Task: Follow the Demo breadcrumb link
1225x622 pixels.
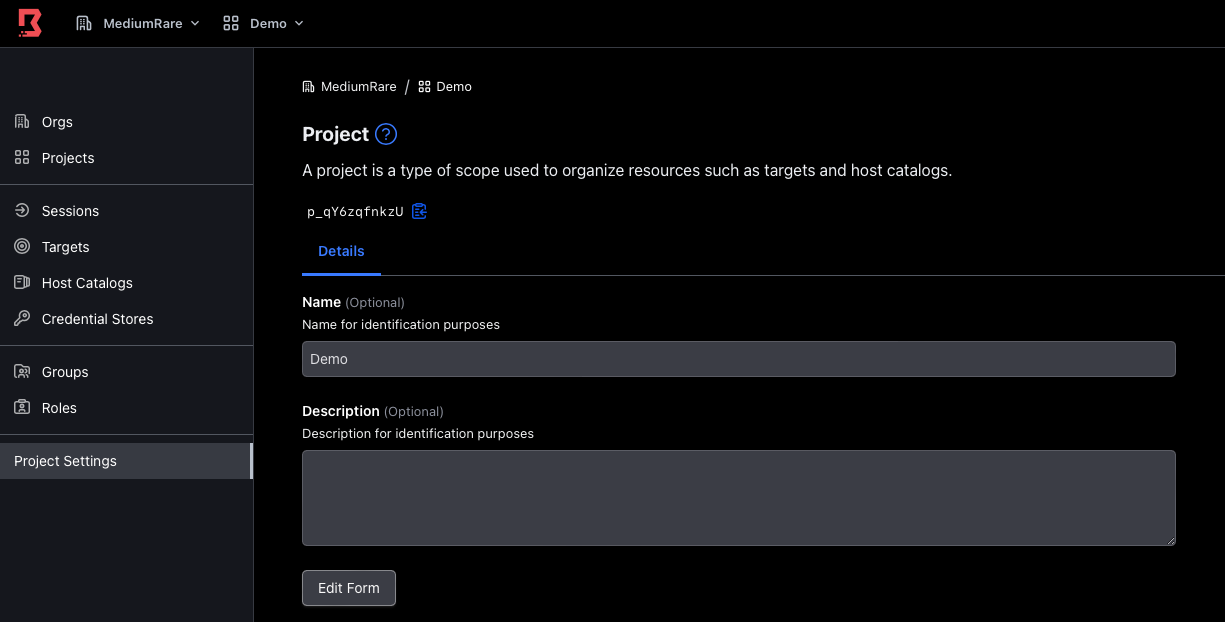Action: coord(453,87)
